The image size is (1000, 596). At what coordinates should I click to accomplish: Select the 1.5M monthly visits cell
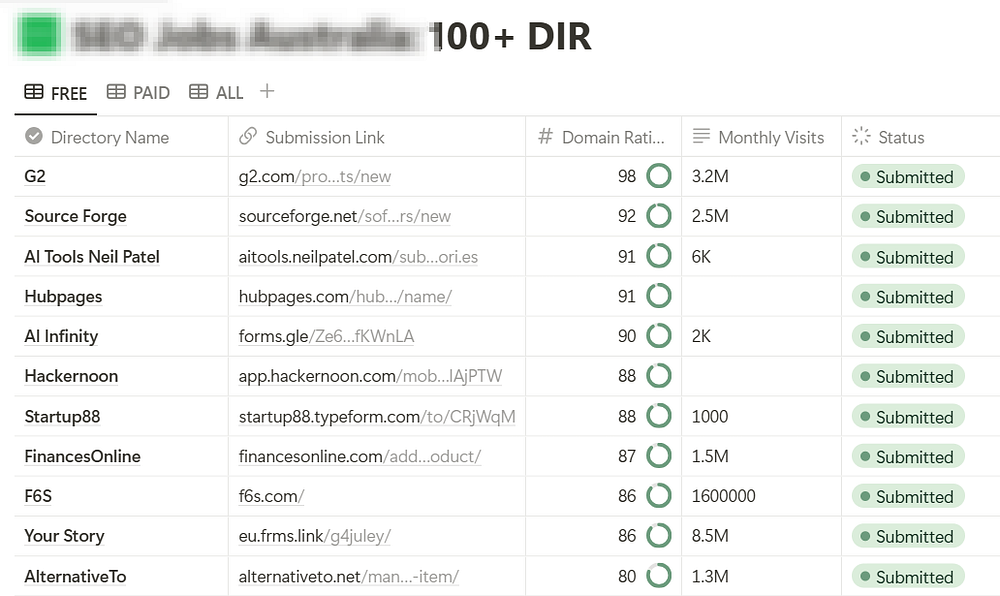coord(761,456)
